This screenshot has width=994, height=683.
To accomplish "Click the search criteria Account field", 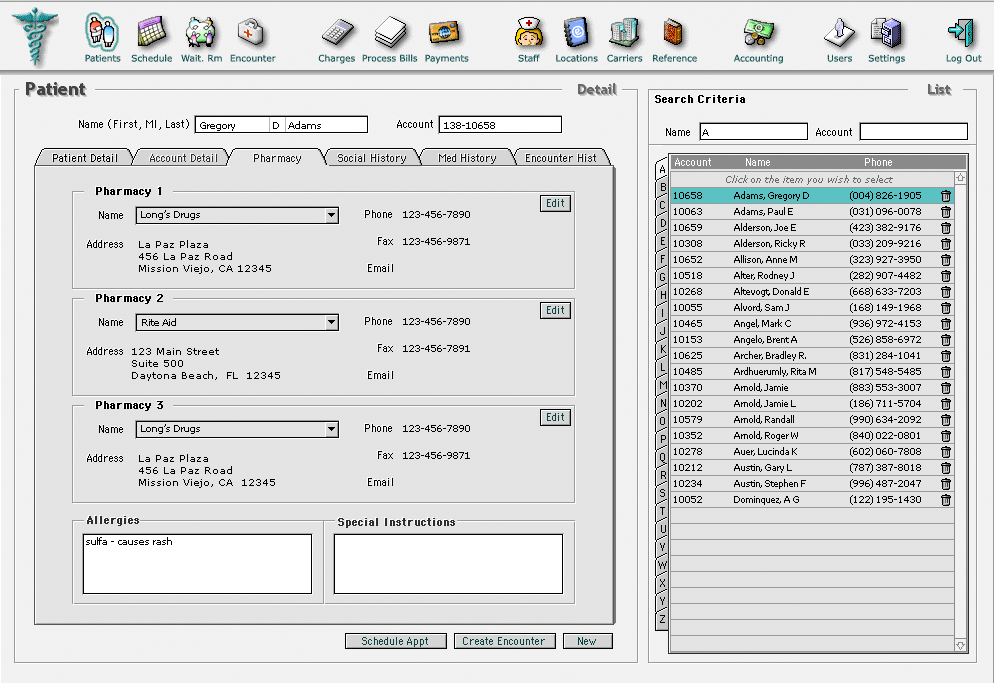I will 913,132.
